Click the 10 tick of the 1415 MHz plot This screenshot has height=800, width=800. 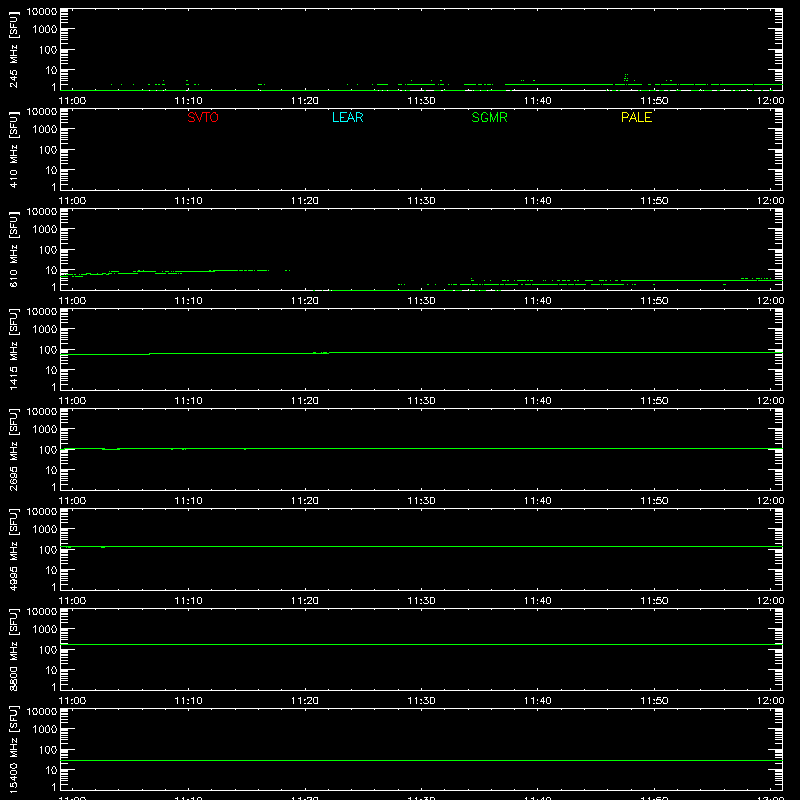51,370
